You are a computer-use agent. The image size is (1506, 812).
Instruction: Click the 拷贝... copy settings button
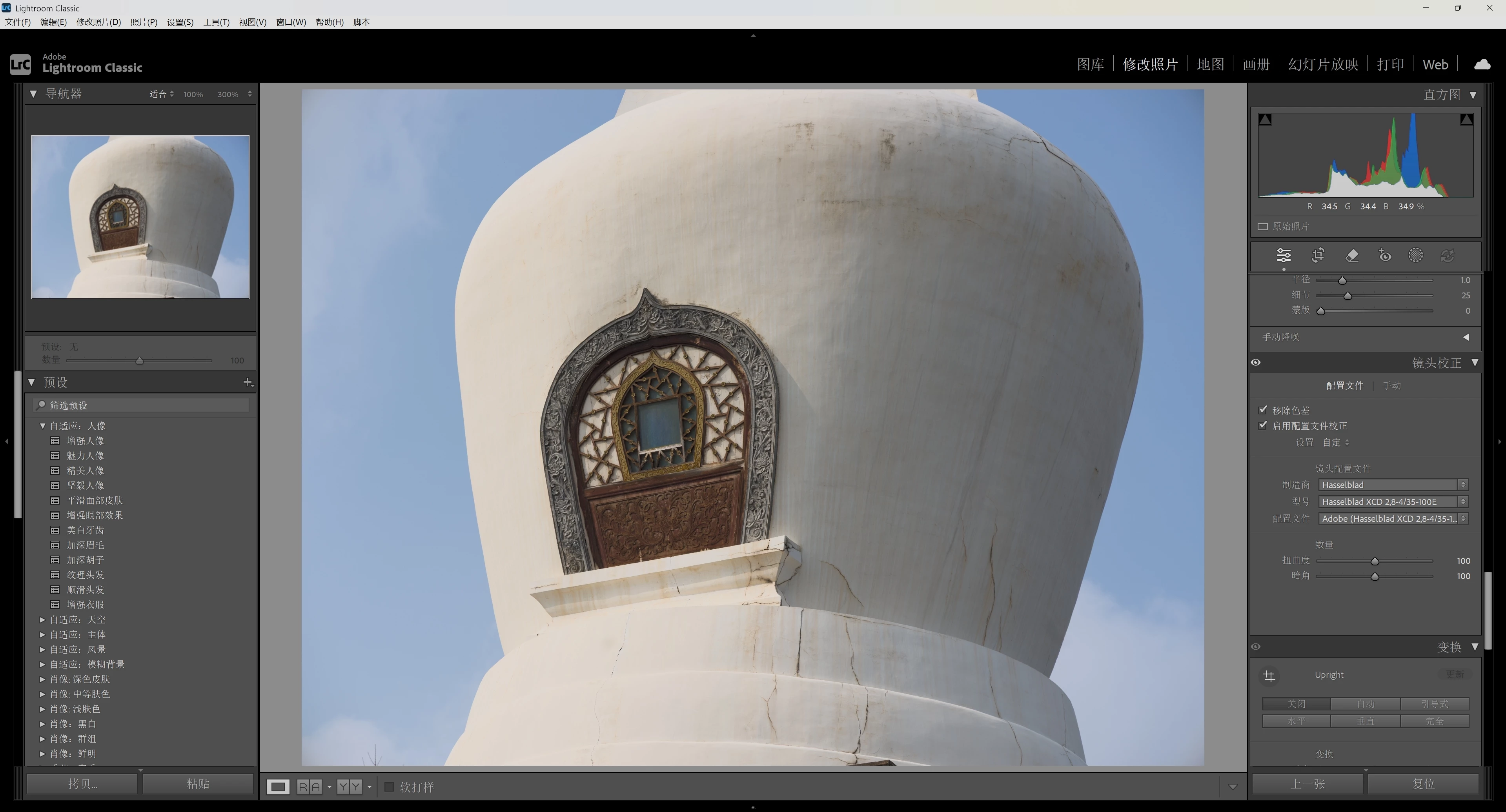pos(82,783)
